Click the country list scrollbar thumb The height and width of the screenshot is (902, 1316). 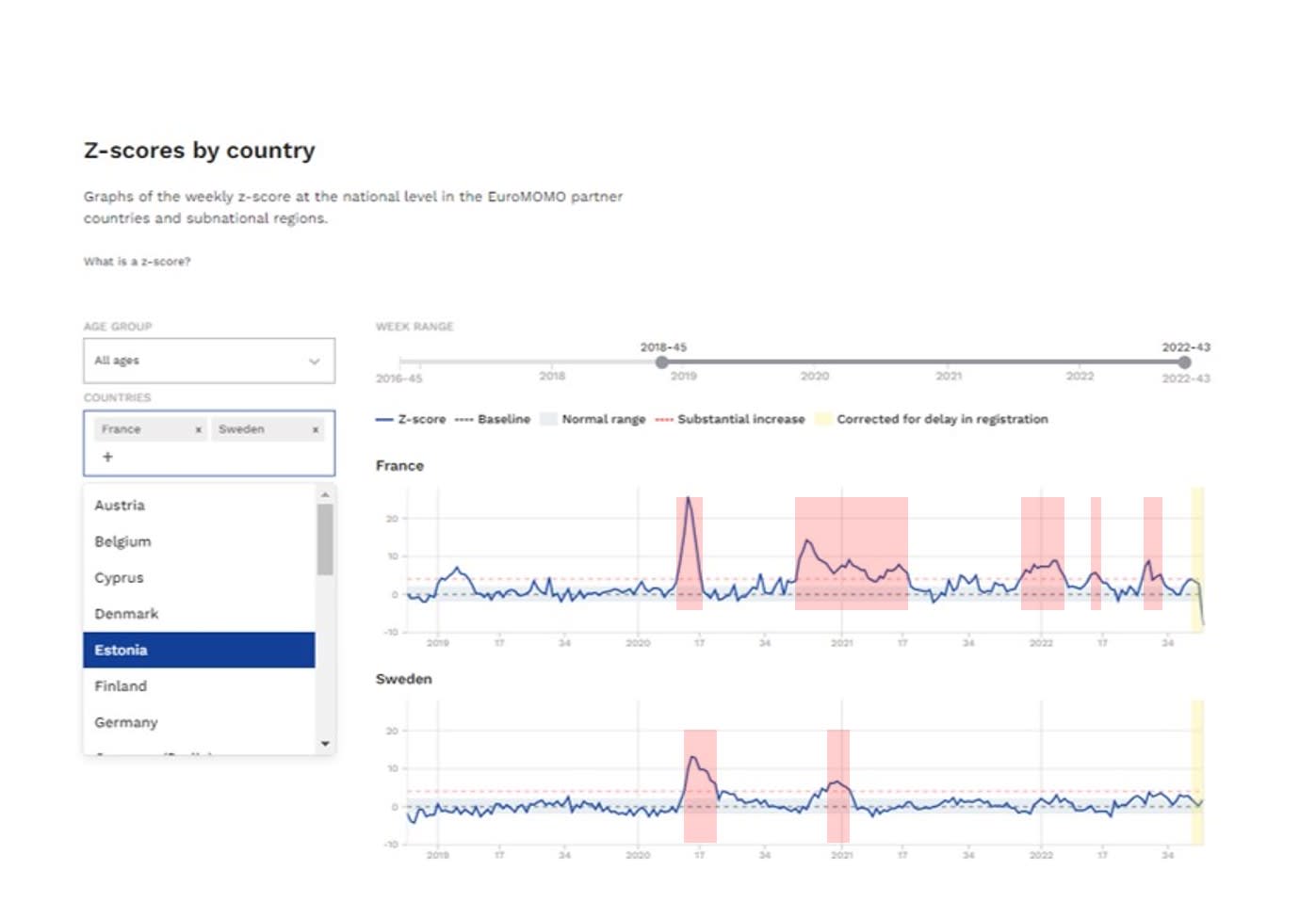pyautogui.click(x=325, y=539)
